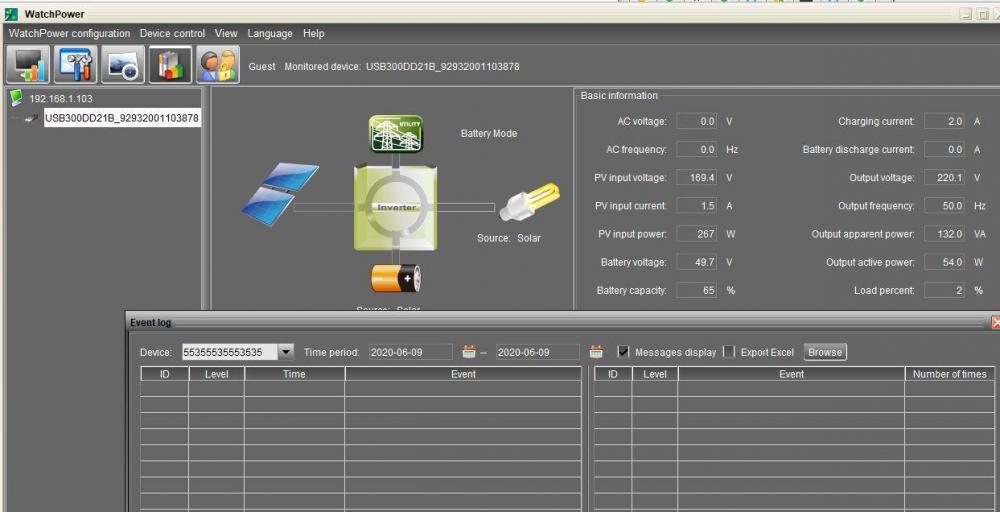Click PV input voltage value 169.4
Screen dimensions: 1000x512
coord(696,177)
